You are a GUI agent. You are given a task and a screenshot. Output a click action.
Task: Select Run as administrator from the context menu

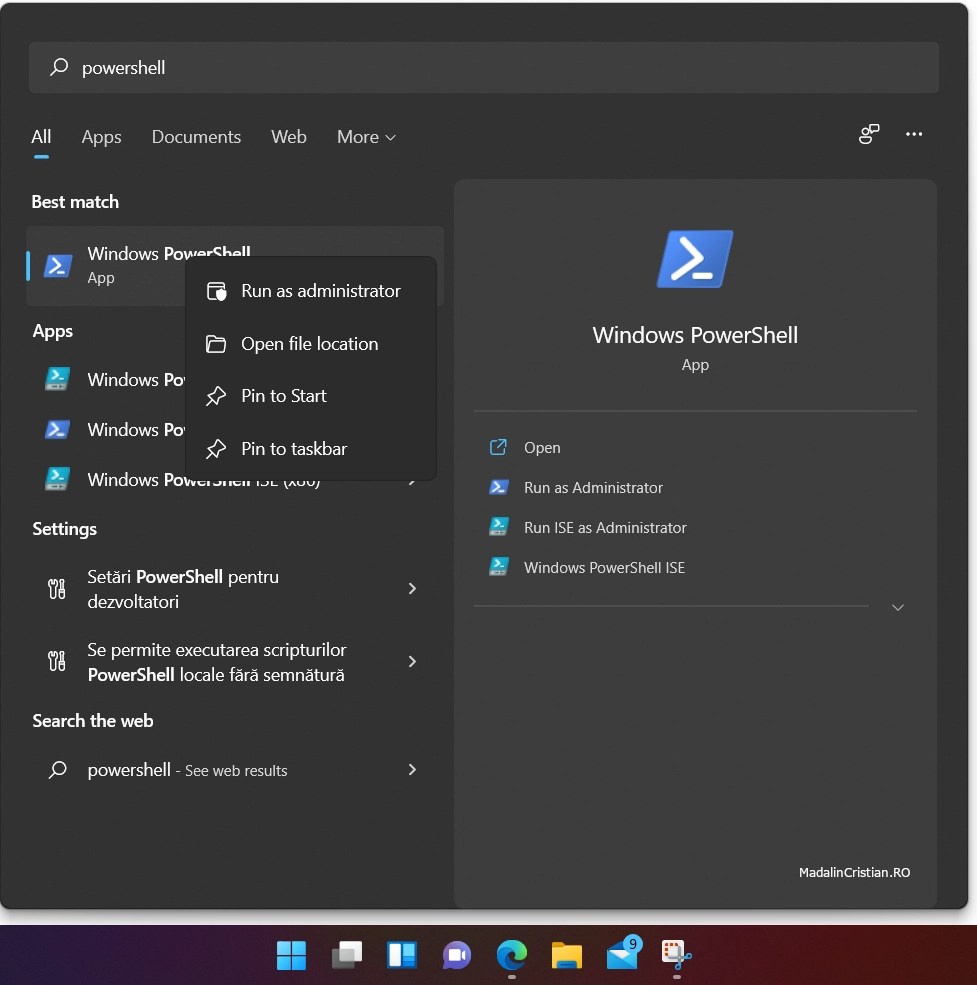click(x=320, y=290)
